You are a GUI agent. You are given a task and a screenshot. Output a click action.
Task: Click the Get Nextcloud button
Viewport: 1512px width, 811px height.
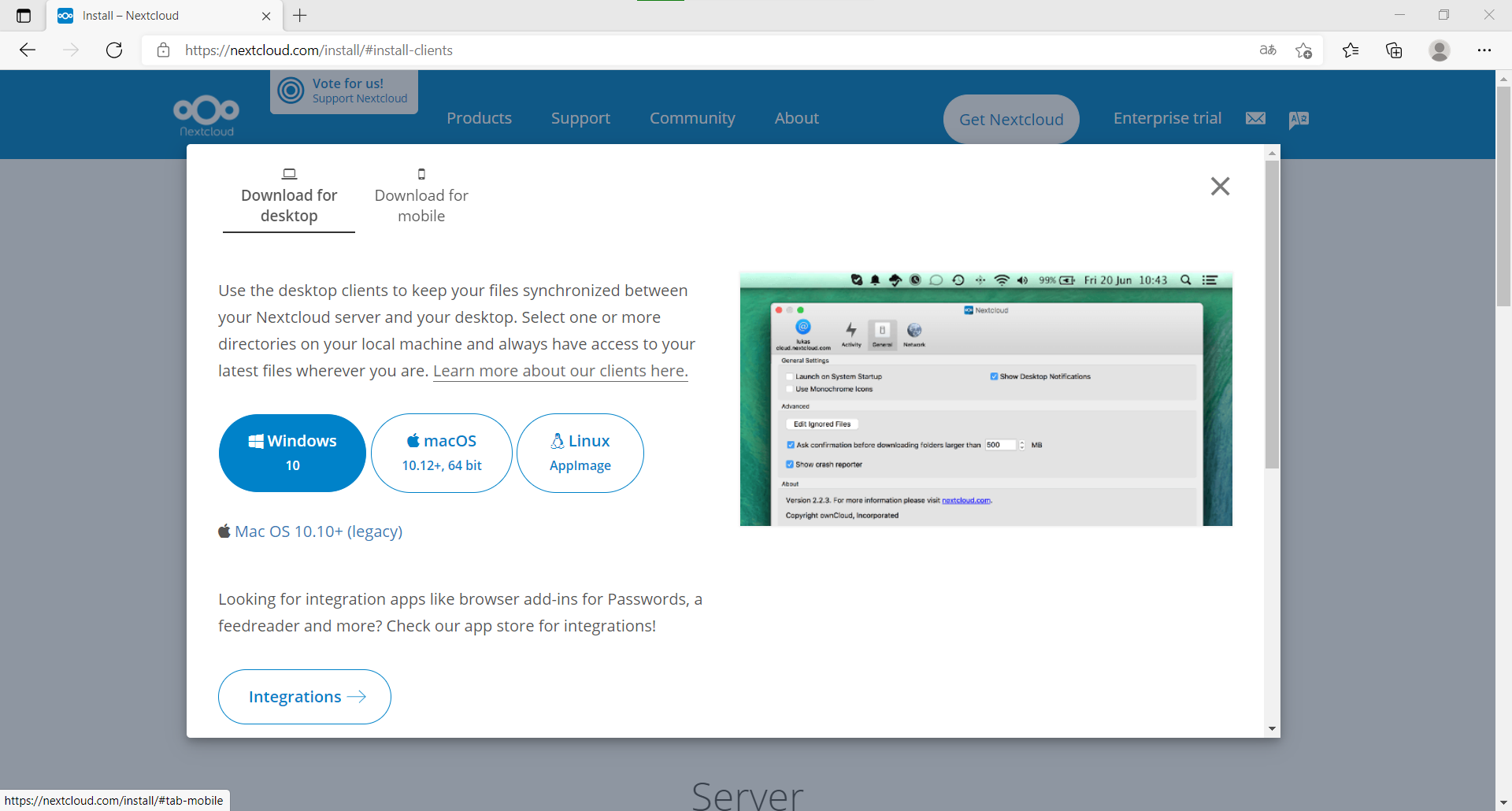click(x=1011, y=119)
